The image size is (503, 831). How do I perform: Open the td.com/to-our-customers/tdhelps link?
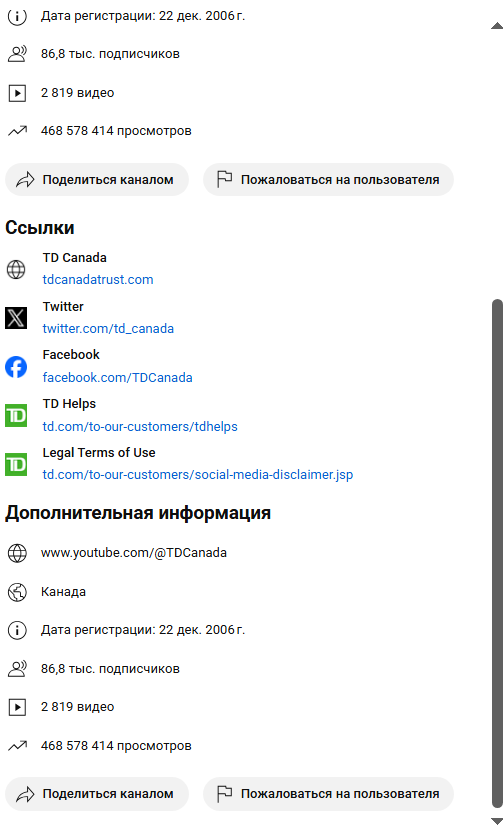140,426
